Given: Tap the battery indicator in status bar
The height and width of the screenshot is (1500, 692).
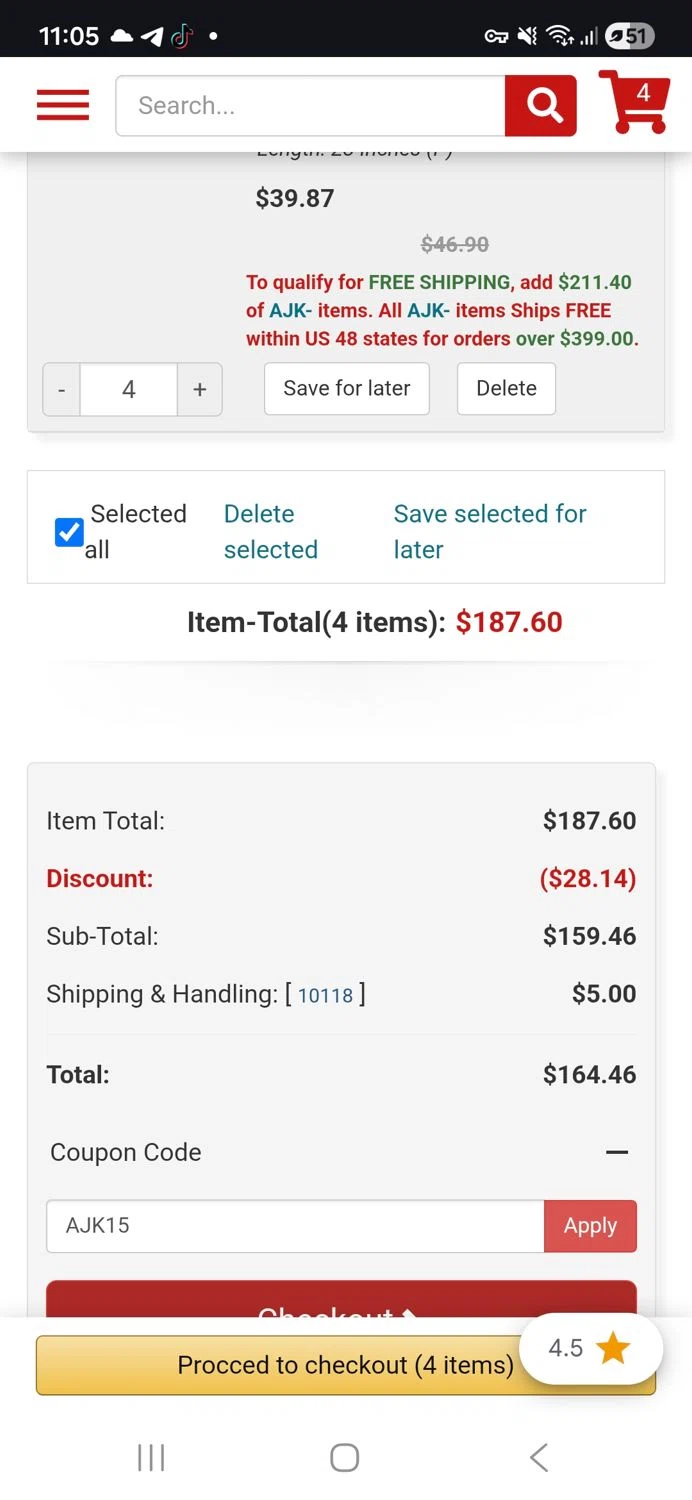Looking at the screenshot, I should (x=628, y=37).
